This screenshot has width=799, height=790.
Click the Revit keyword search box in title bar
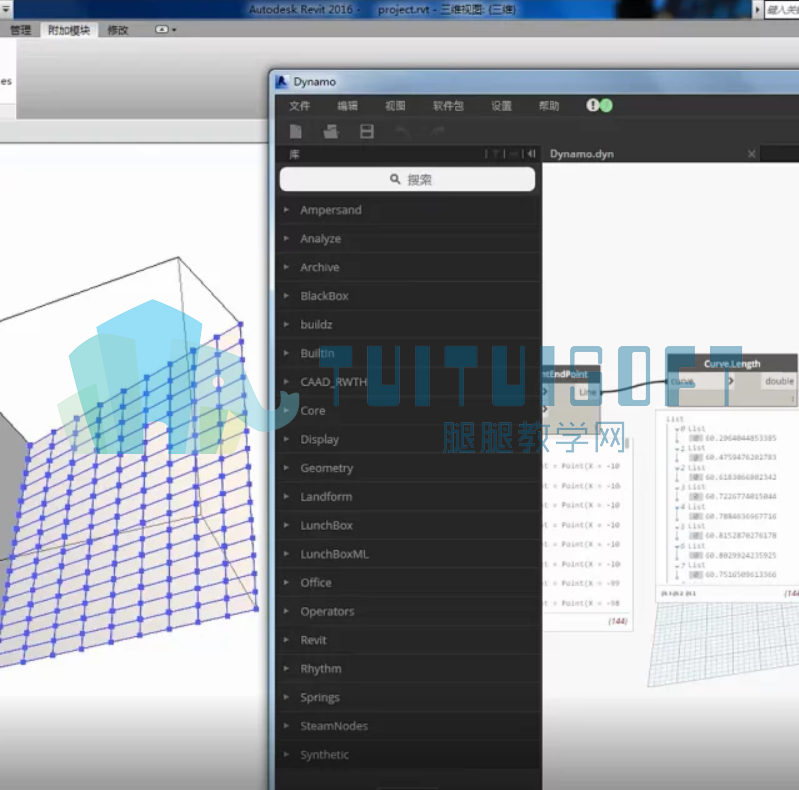point(782,9)
